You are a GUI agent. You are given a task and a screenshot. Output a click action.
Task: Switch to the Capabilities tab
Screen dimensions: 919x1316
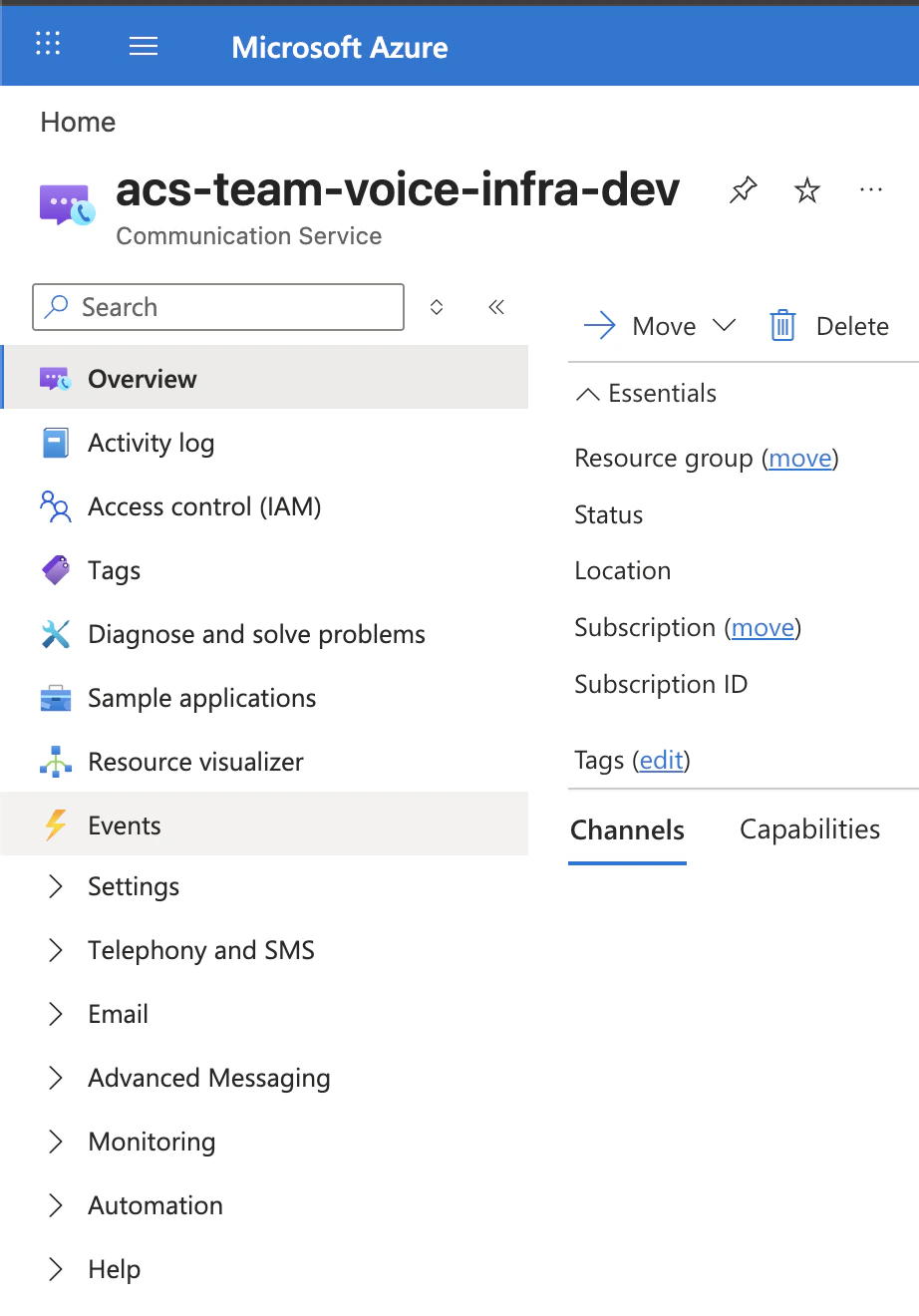tap(809, 829)
